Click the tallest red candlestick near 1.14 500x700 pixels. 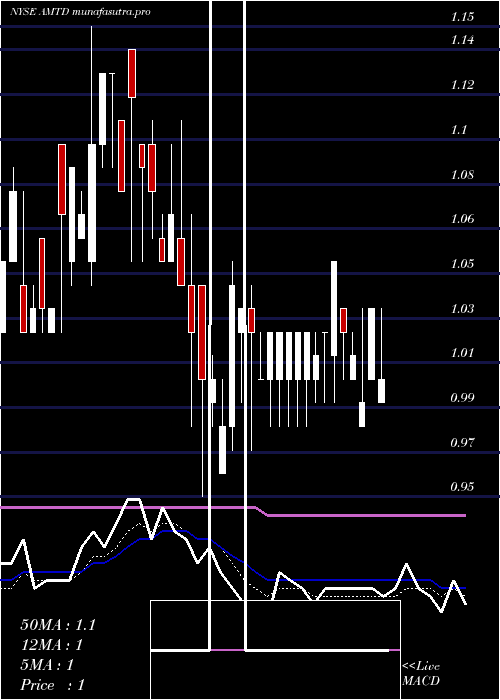[132, 73]
